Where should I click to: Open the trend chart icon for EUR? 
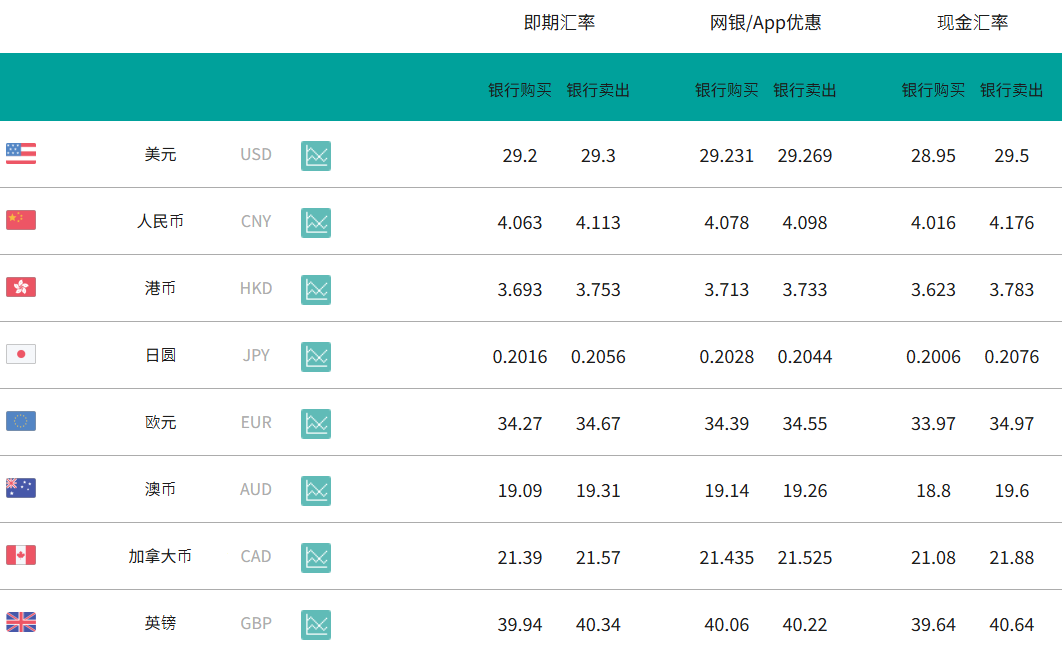316,424
